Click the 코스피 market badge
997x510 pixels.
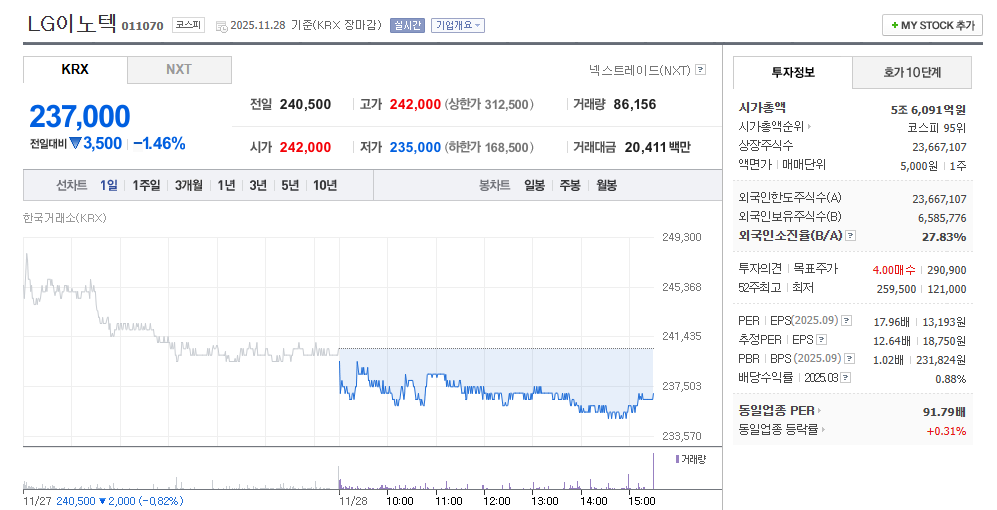pyautogui.click(x=188, y=25)
